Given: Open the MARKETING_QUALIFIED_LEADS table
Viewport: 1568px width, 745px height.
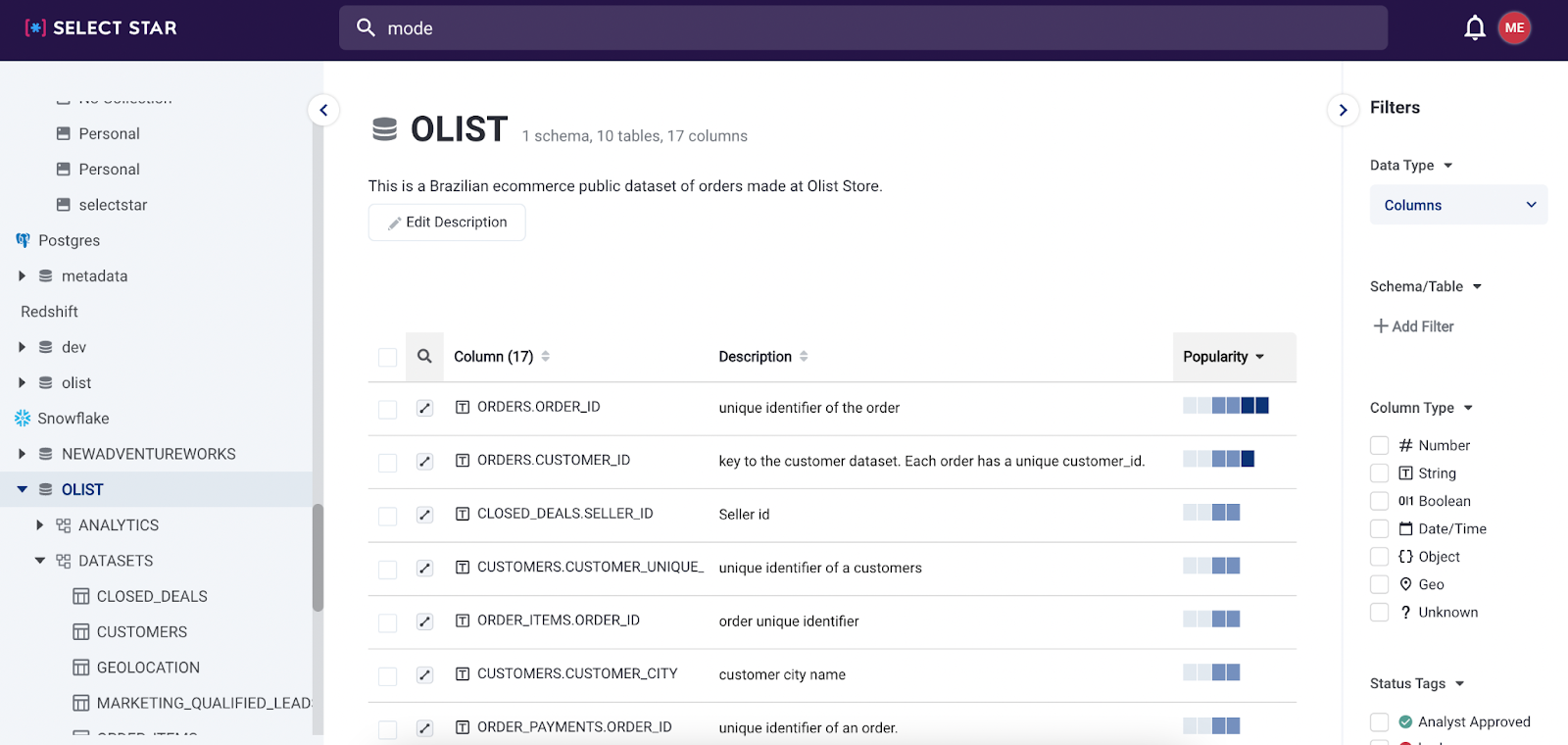Looking at the screenshot, I should point(204,703).
